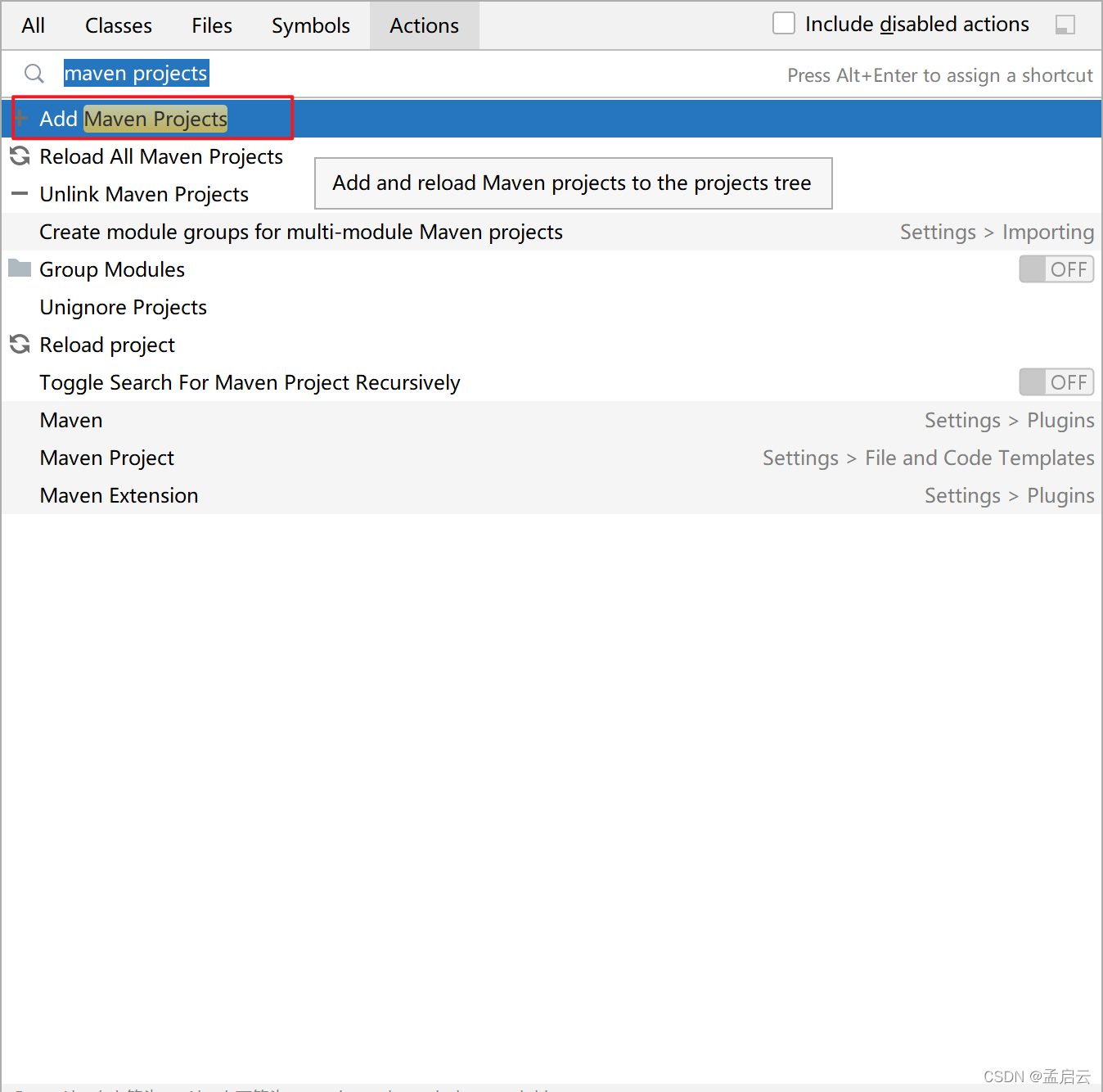Enable Include disabled actions checkbox
The height and width of the screenshot is (1092, 1103).
tap(784, 24)
